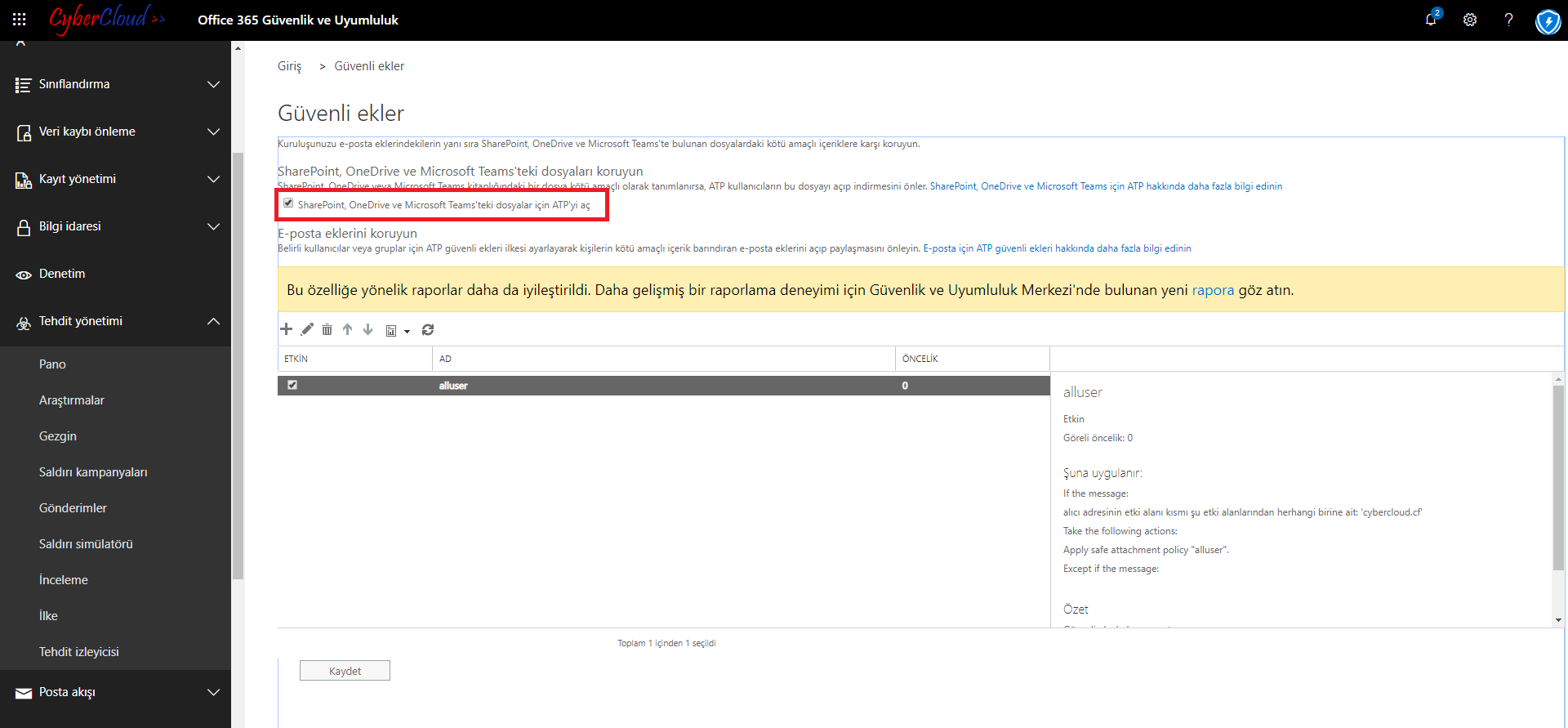Expand the Posta akışı chevron
Screen dimensions: 1568x728
pos(214,692)
